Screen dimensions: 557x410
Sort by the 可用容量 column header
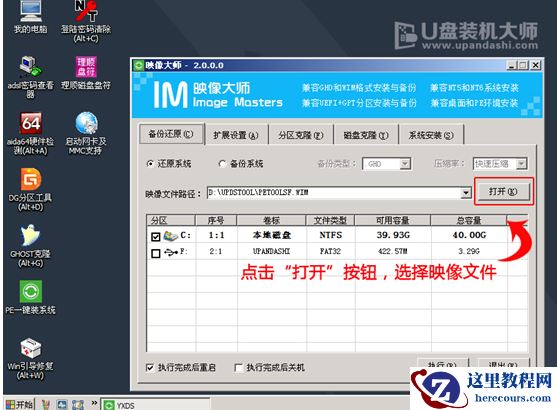pos(393,220)
